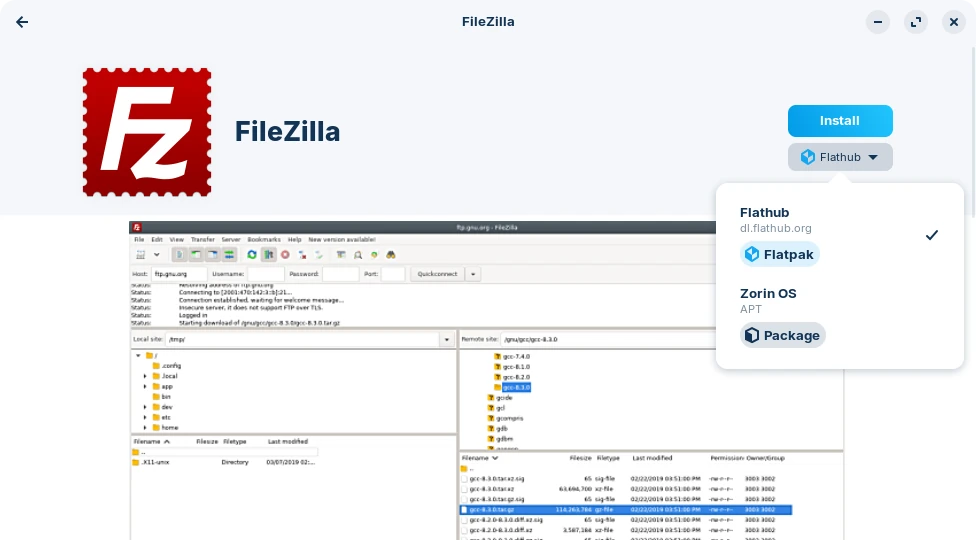Maximize the software window
This screenshot has height=540, width=976.
pyautogui.click(x=916, y=22)
